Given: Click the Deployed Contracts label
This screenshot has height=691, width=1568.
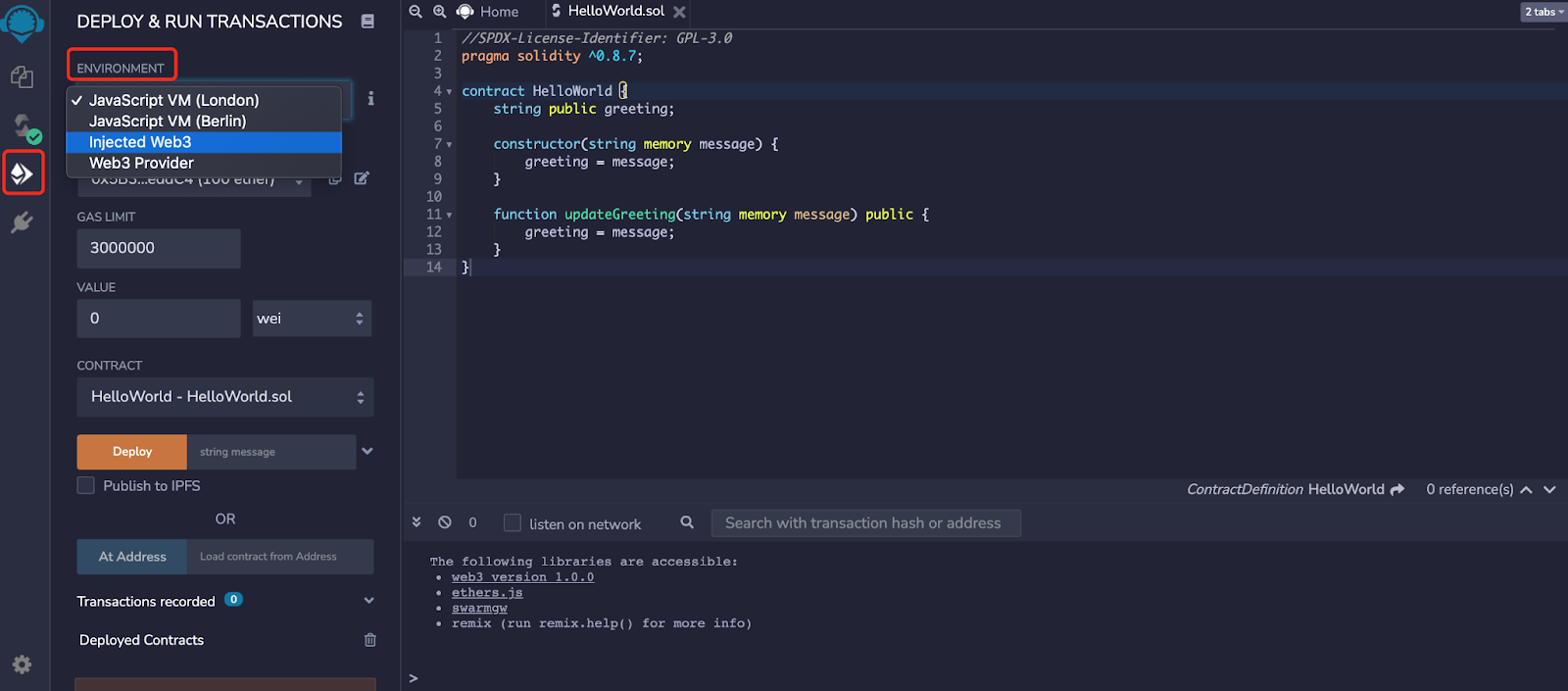Looking at the screenshot, I should pyautogui.click(x=142, y=640).
